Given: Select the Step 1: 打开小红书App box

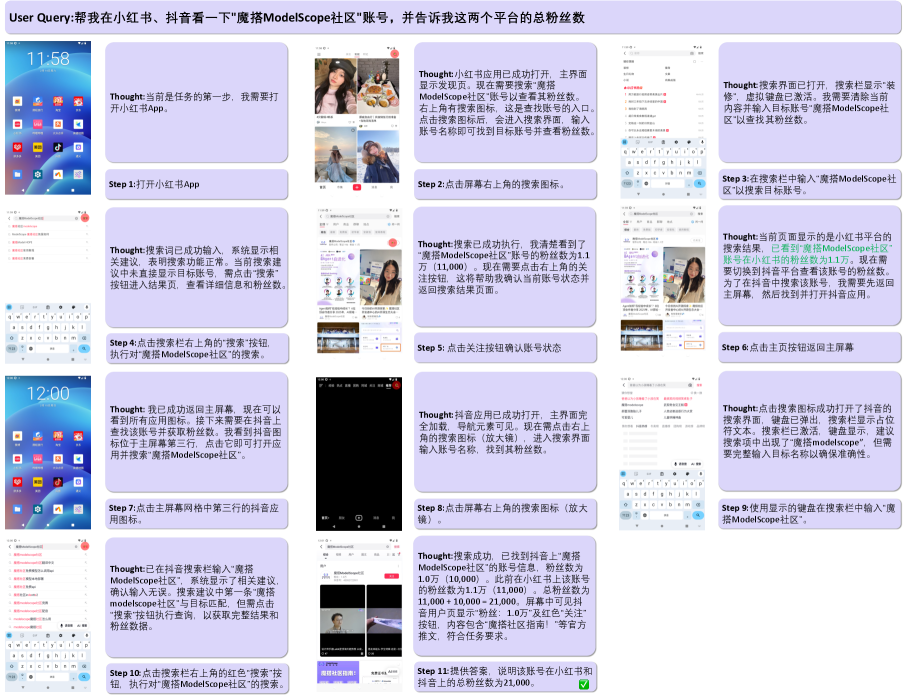Looking at the screenshot, I should click(196, 184).
